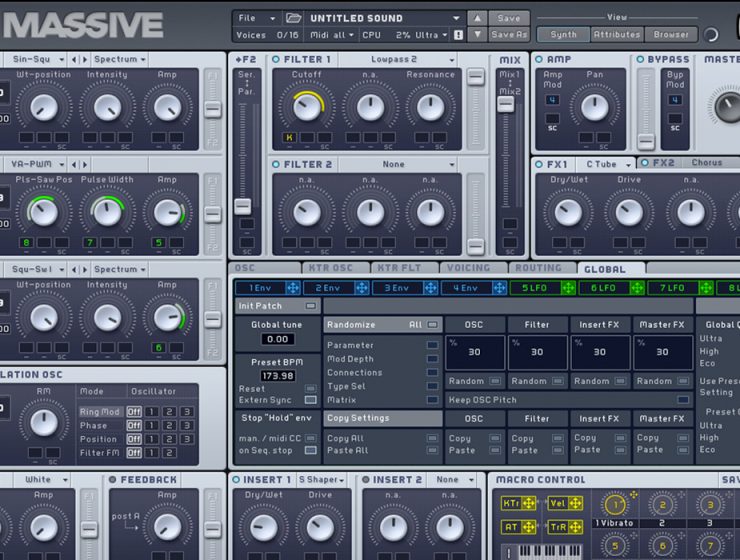Click the 1 Vibrato macro knob
The height and width of the screenshot is (560, 740).
click(615, 505)
